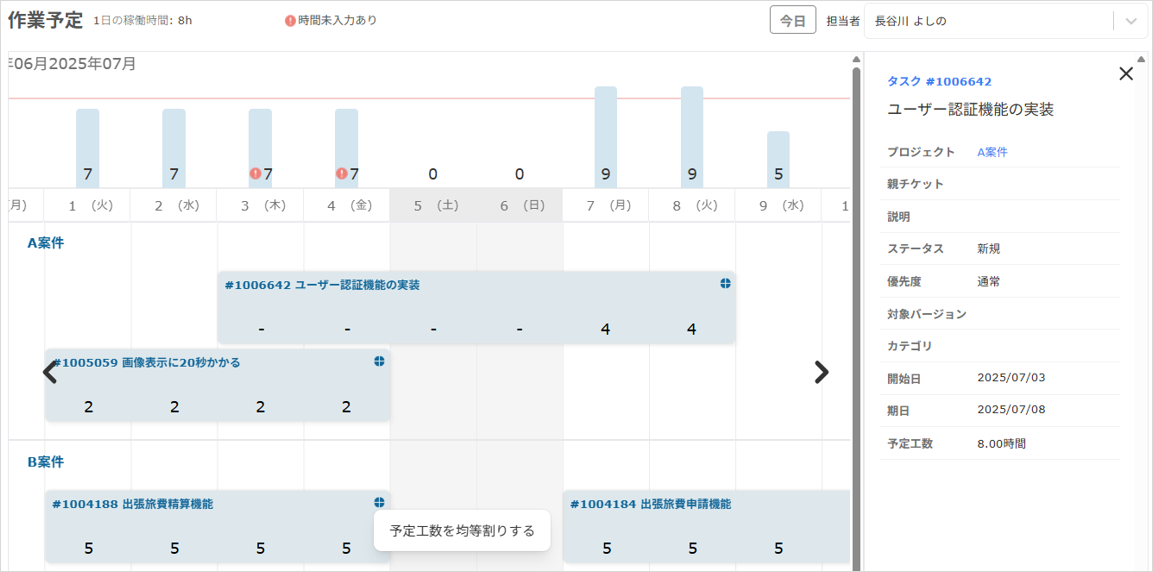Viewport: 1153px width, 572px height.
Task: Open the A案件 project link in details
Action: tap(992, 152)
